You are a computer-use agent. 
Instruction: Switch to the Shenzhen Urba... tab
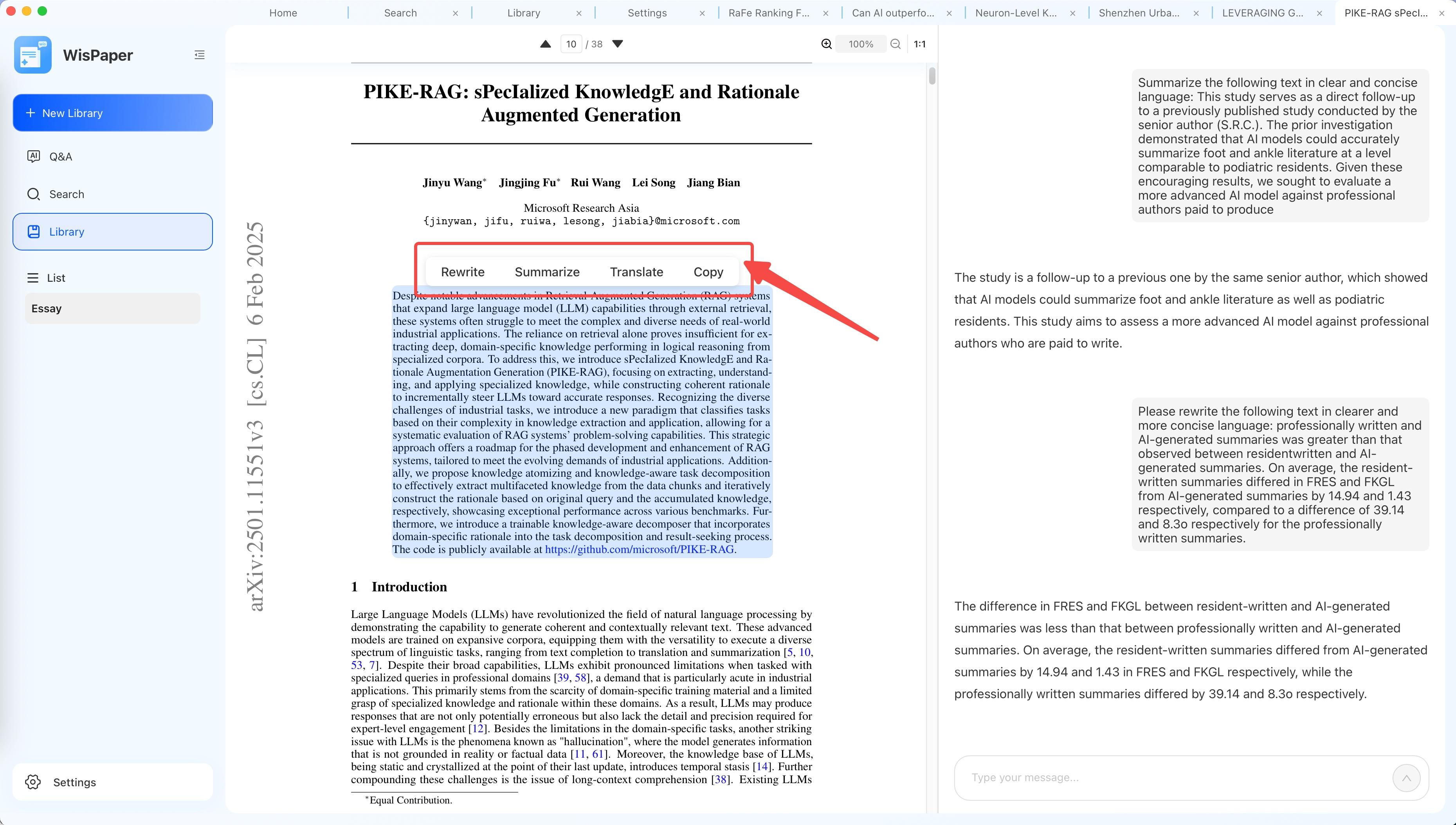pyautogui.click(x=1139, y=13)
